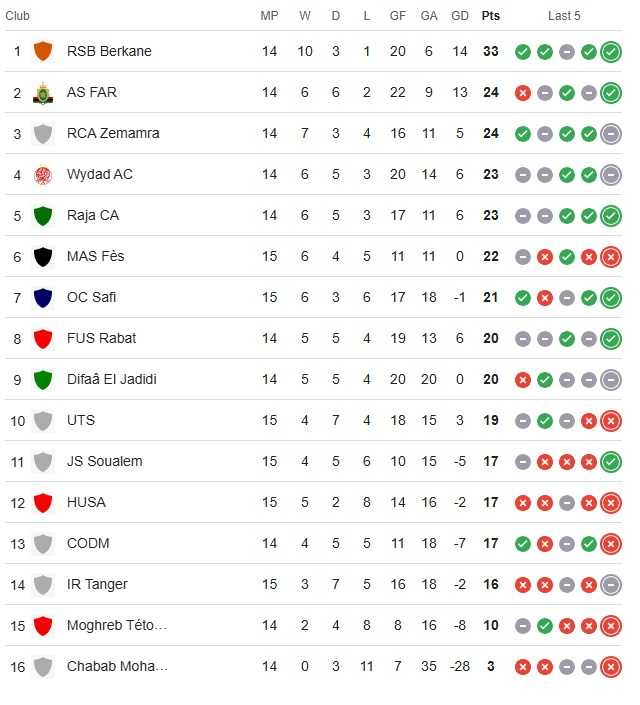
Task: Click the FUS Rabat red shield icon
Action: 43,339
